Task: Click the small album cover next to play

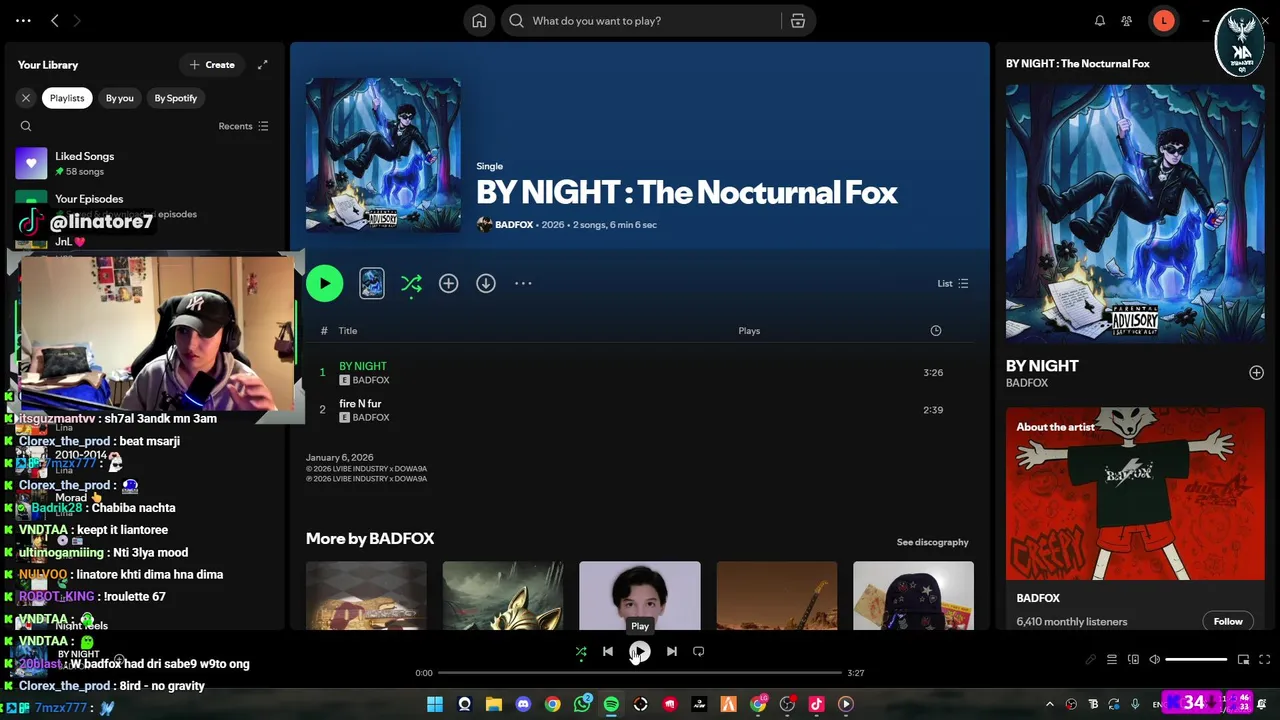Action: pyautogui.click(x=372, y=283)
